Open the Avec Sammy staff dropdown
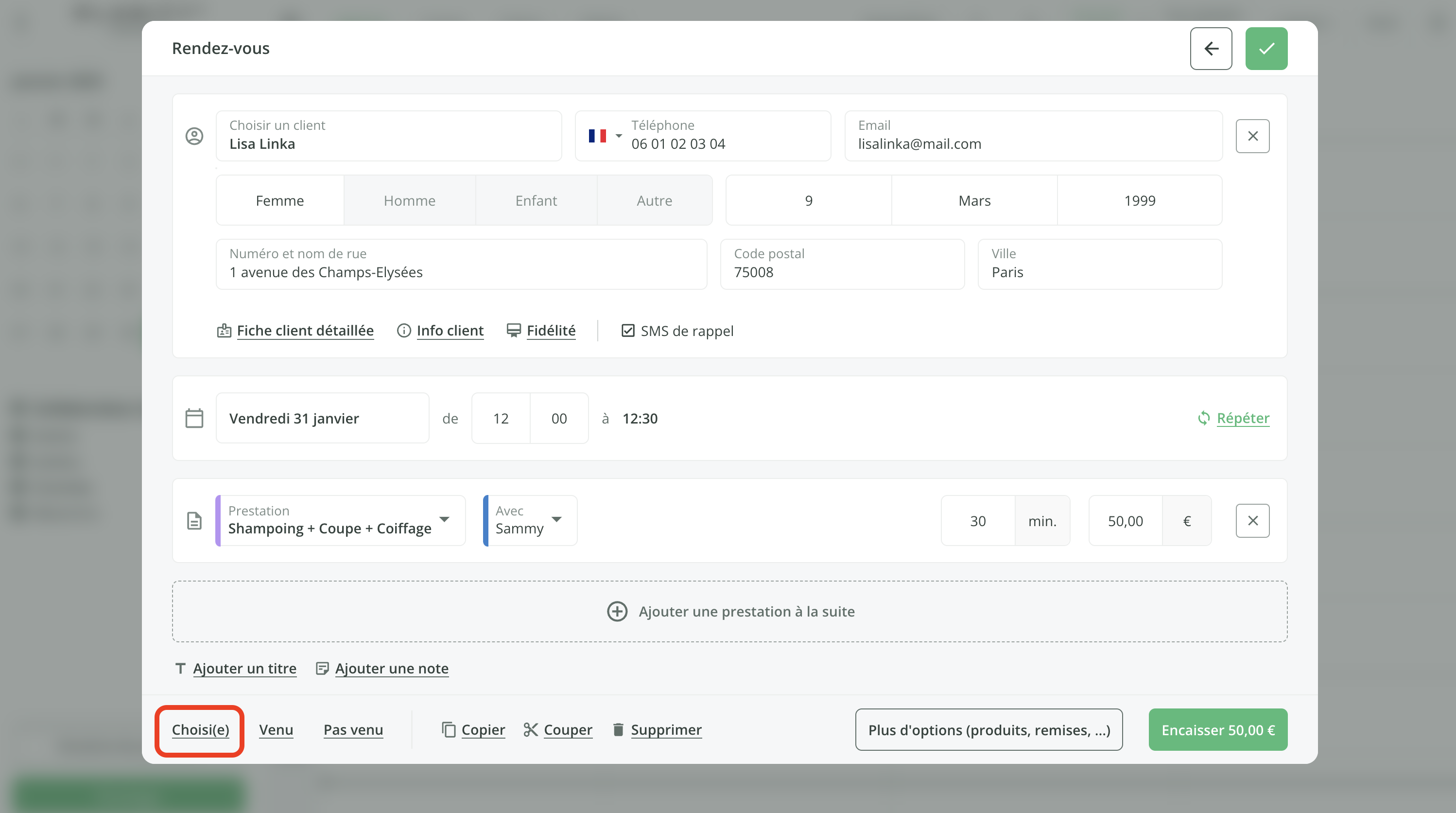This screenshot has width=1456, height=813. tap(556, 520)
